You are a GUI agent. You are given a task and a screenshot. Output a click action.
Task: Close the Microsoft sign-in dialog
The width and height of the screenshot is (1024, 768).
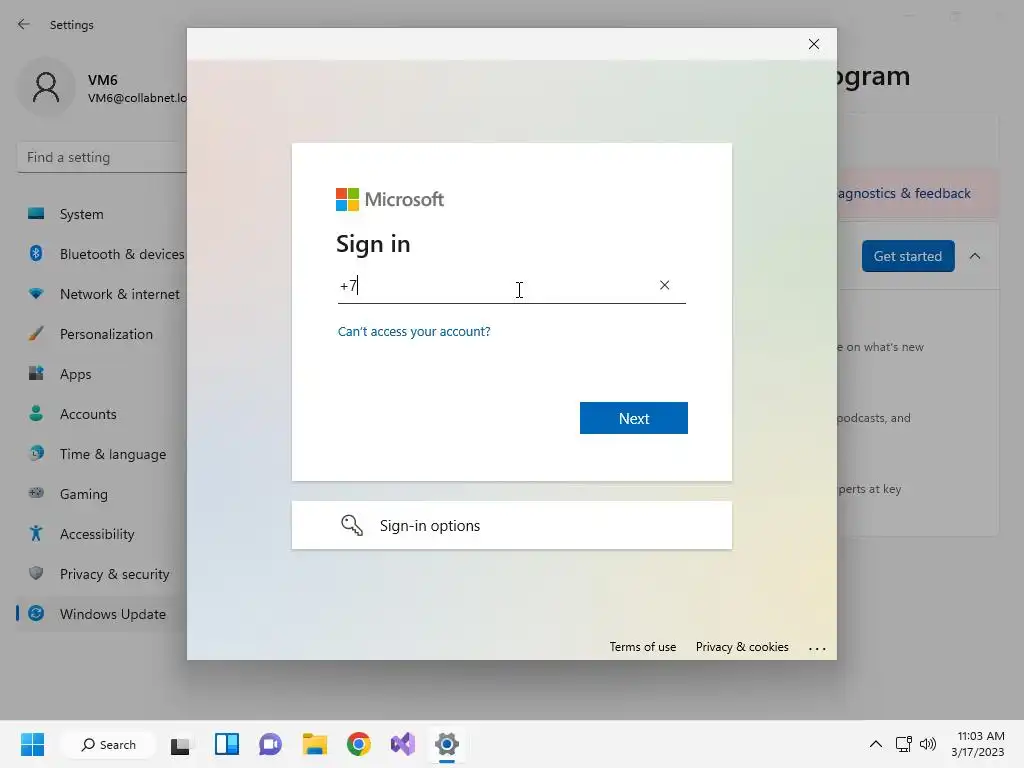[814, 44]
